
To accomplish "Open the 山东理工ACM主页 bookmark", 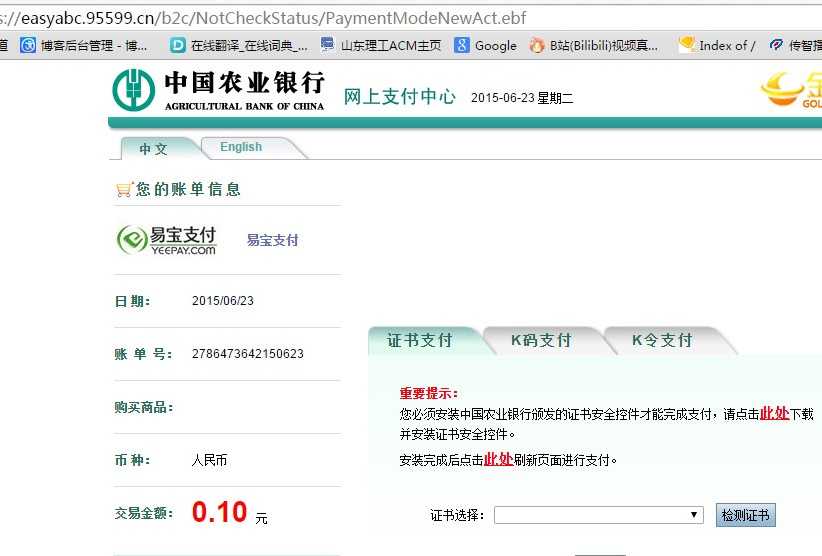I will click(x=381, y=46).
